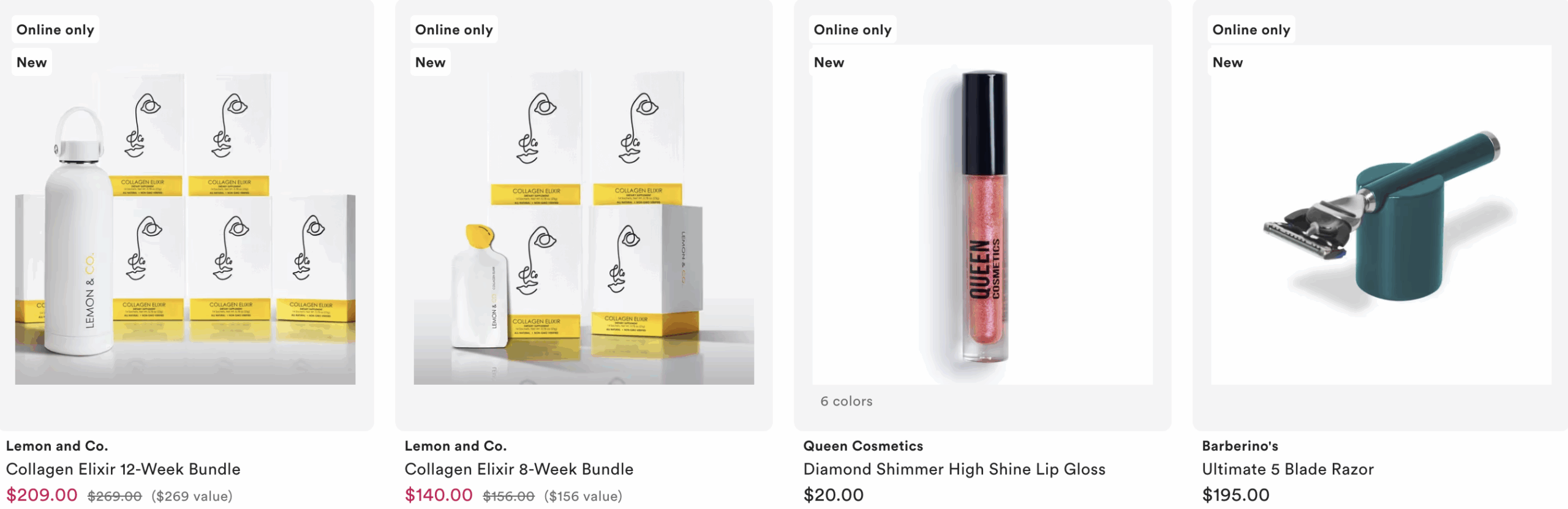Select the first Lemon and Co. brand name
Screen dimensions: 1568x509
pyautogui.click(x=57, y=446)
